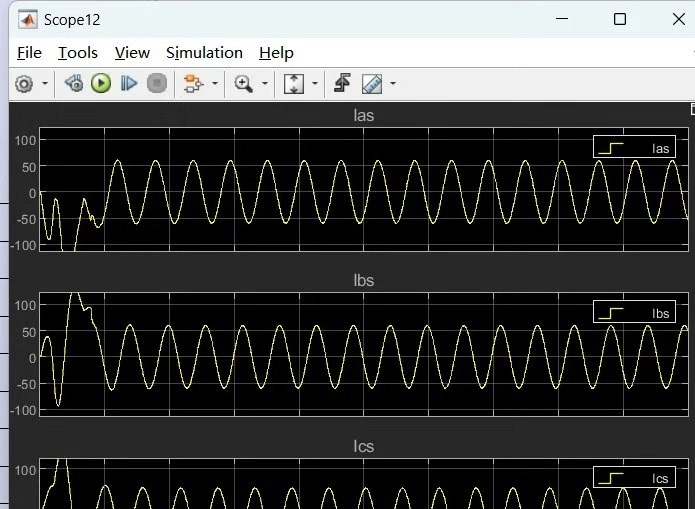This screenshot has width=695, height=509.
Task: Click the MATLAB icon in Scope12 title bar
Action: click(x=28, y=20)
